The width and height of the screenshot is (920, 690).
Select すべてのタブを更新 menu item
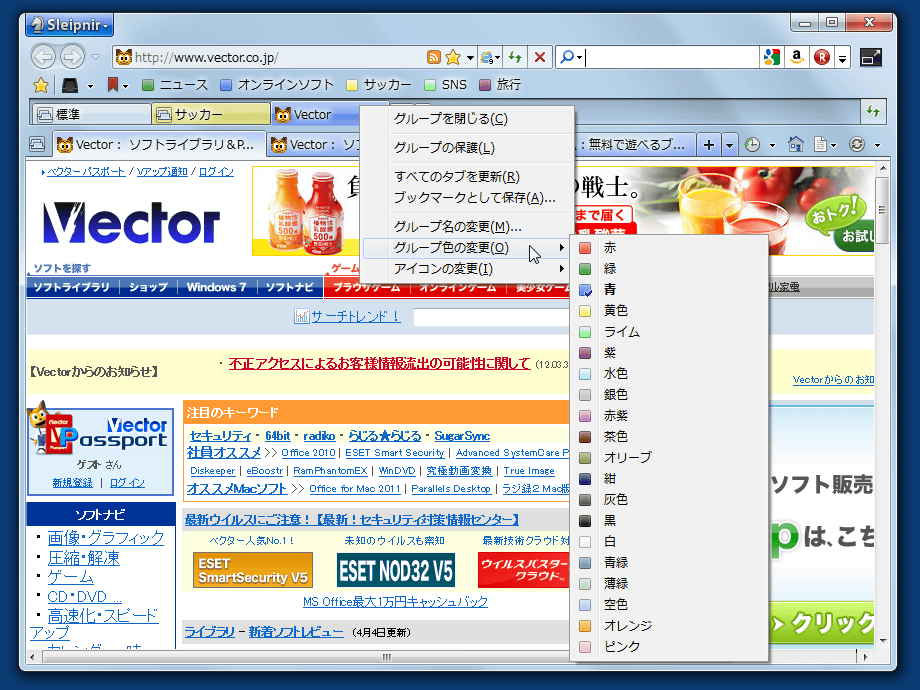(467, 177)
